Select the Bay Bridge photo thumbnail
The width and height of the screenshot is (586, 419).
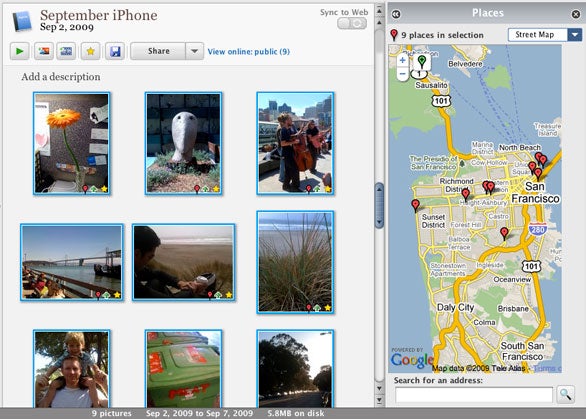click(72, 262)
